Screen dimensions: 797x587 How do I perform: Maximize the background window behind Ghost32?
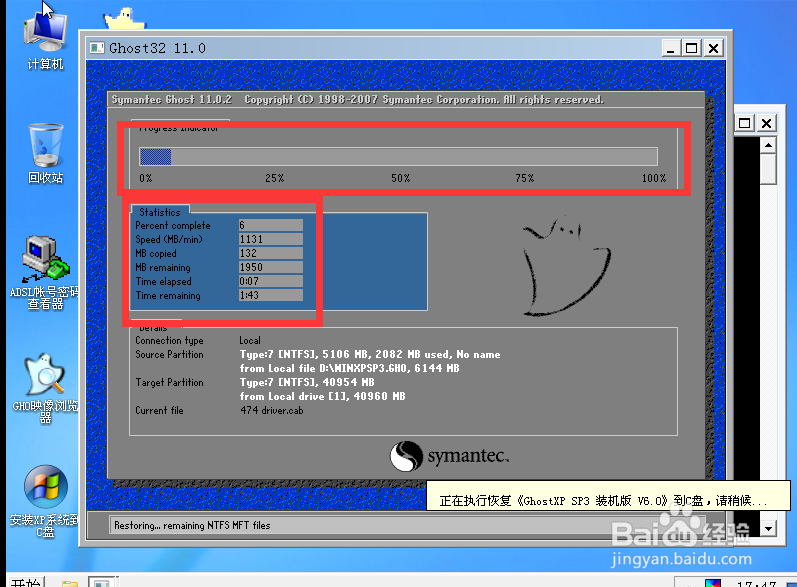745,123
